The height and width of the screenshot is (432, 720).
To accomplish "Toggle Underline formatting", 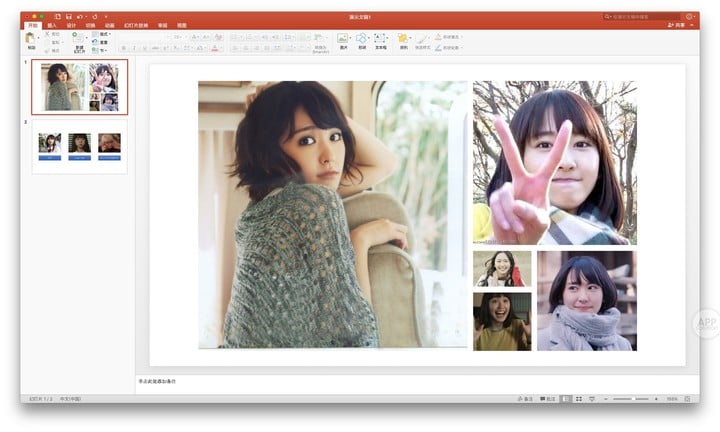I will pyautogui.click(x=145, y=48).
